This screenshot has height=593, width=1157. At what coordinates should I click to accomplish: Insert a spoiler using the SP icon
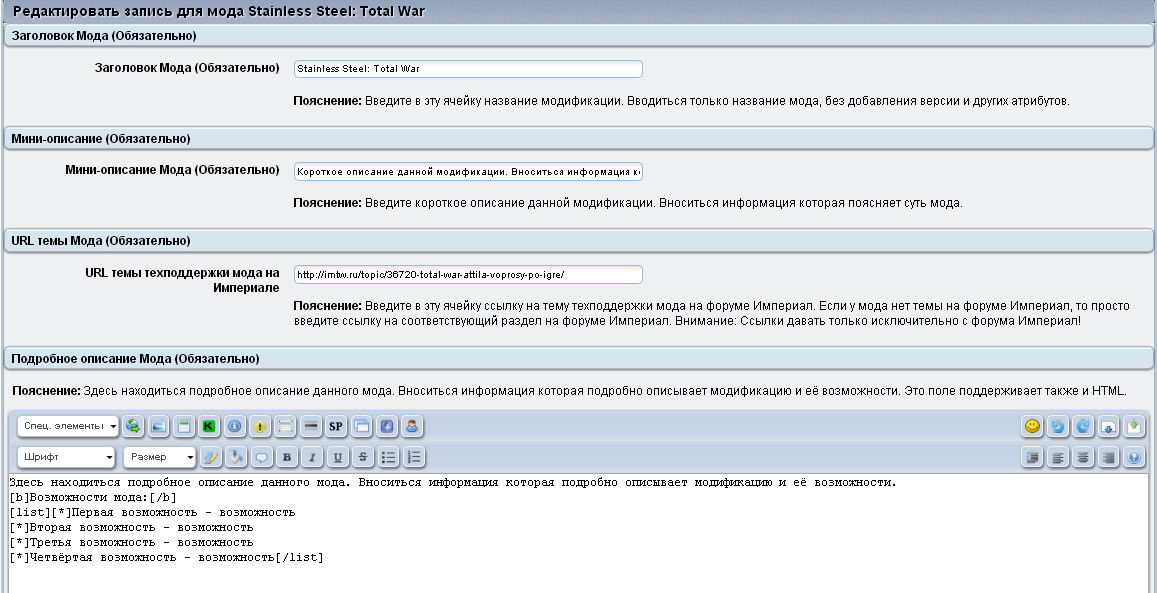click(x=336, y=426)
